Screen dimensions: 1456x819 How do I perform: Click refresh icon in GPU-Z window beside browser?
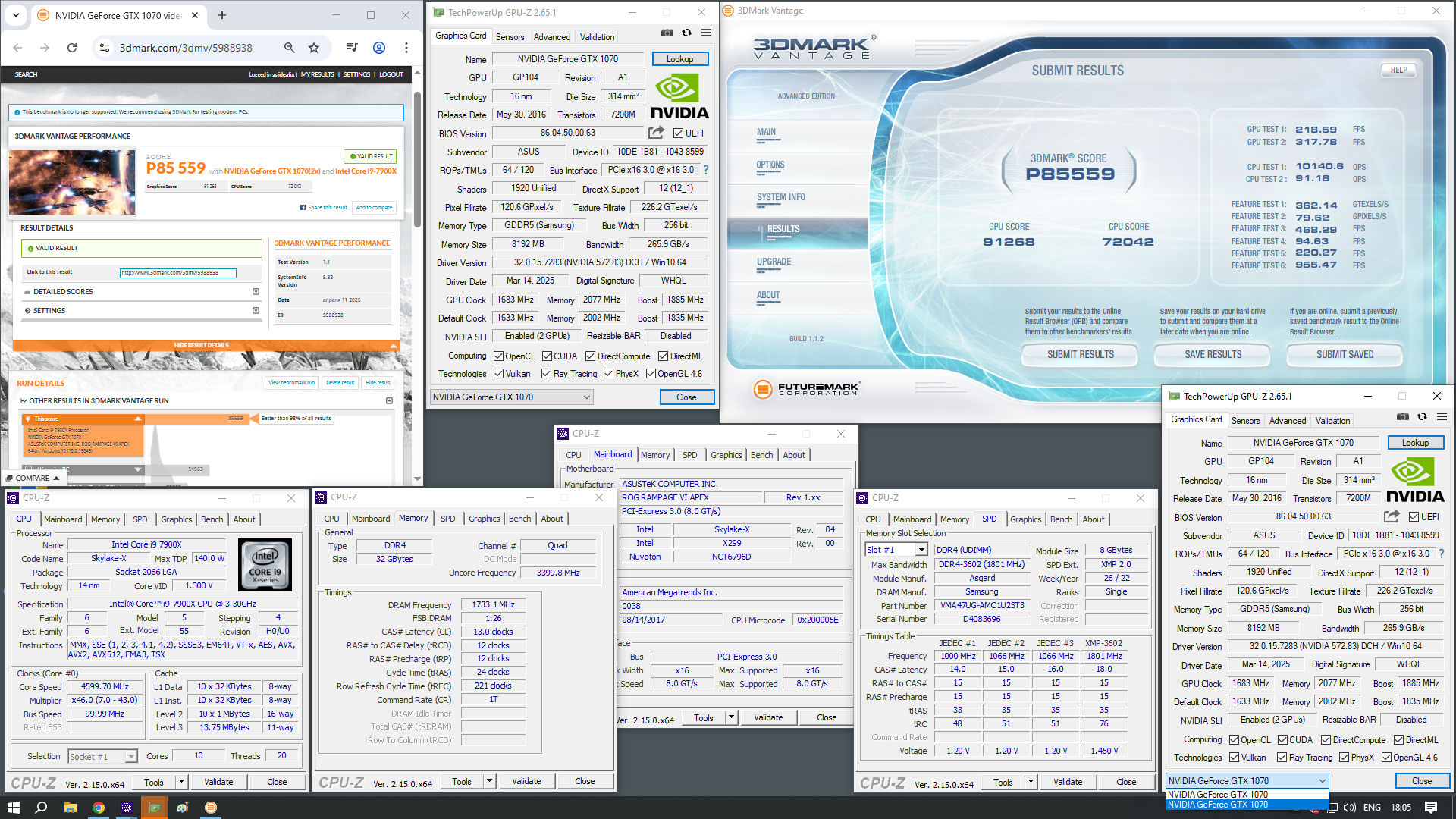[x=686, y=33]
